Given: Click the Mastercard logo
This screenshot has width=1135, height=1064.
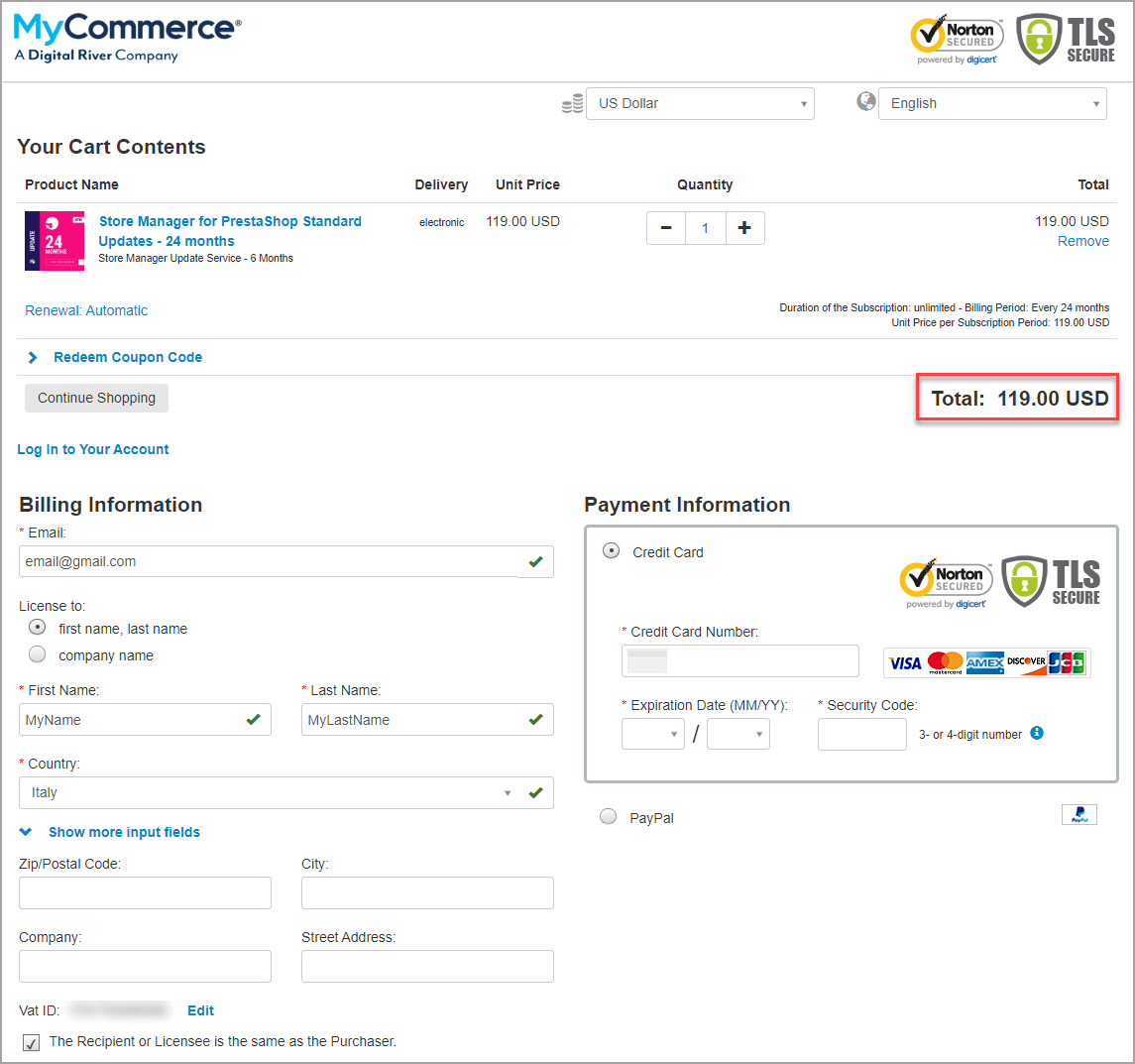Looking at the screenshot, I should [946, 662].
